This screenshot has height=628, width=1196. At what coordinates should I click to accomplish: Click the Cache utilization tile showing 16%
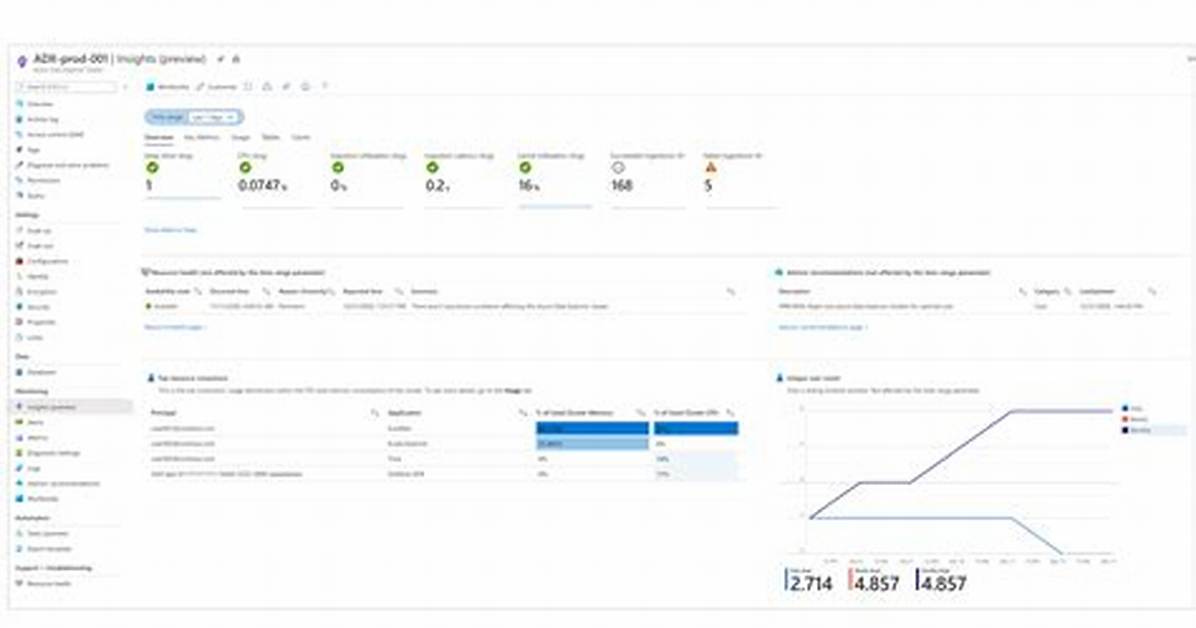555,179
